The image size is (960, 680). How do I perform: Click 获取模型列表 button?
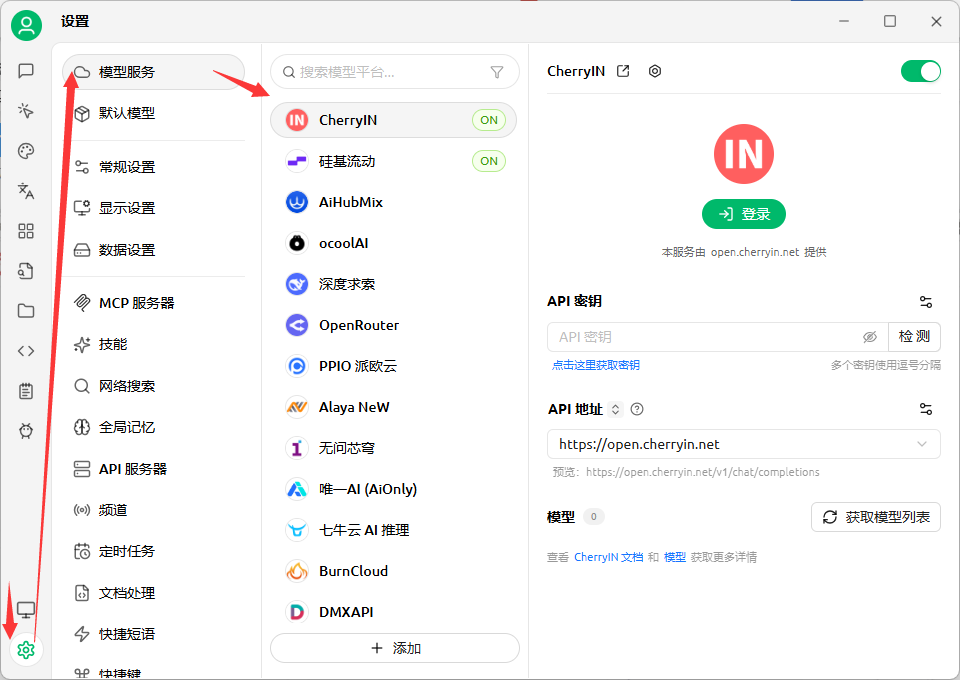point(876,517)
